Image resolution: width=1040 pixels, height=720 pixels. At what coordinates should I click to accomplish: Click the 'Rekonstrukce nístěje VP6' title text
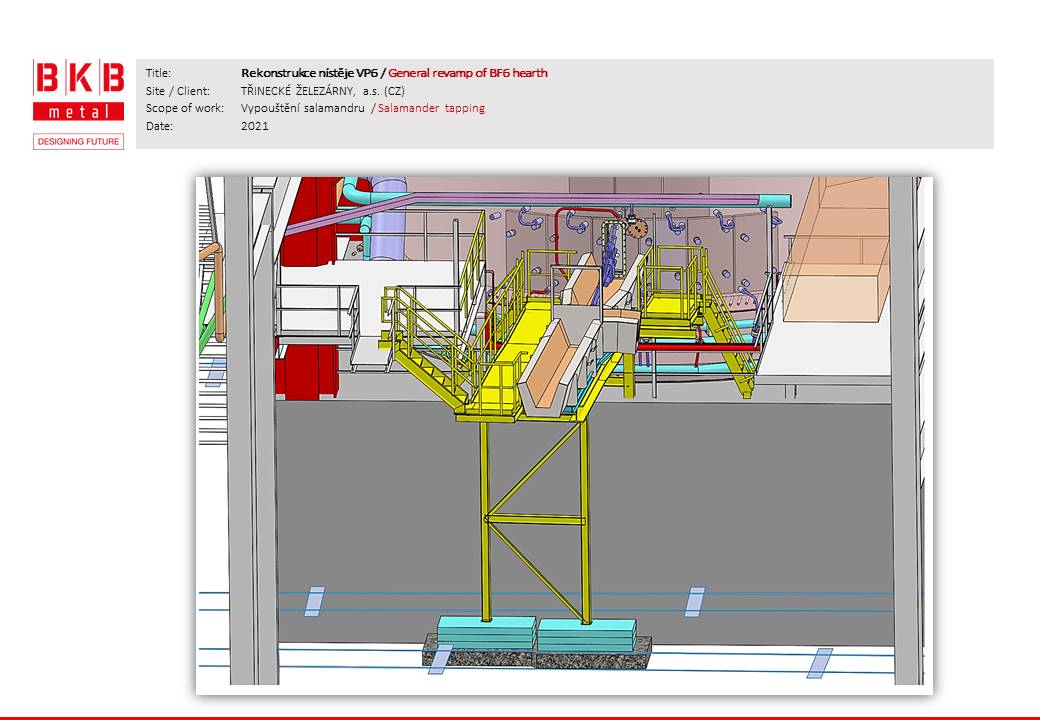(x=309, y=73)
